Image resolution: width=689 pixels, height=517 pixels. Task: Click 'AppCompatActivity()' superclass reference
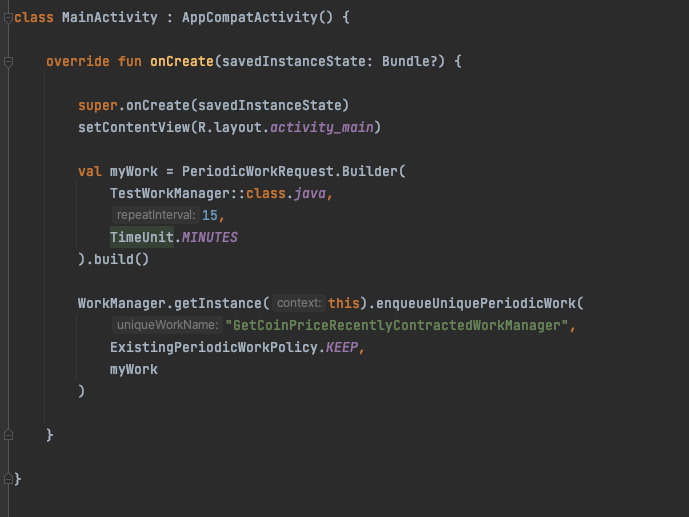tap(257, 18)
